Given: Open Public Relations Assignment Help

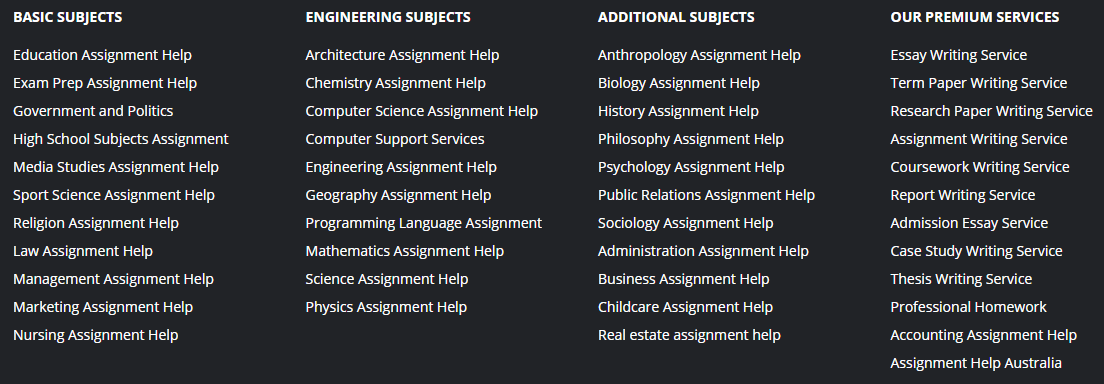Looking at the screenshot, I should [x=706, y=195].
